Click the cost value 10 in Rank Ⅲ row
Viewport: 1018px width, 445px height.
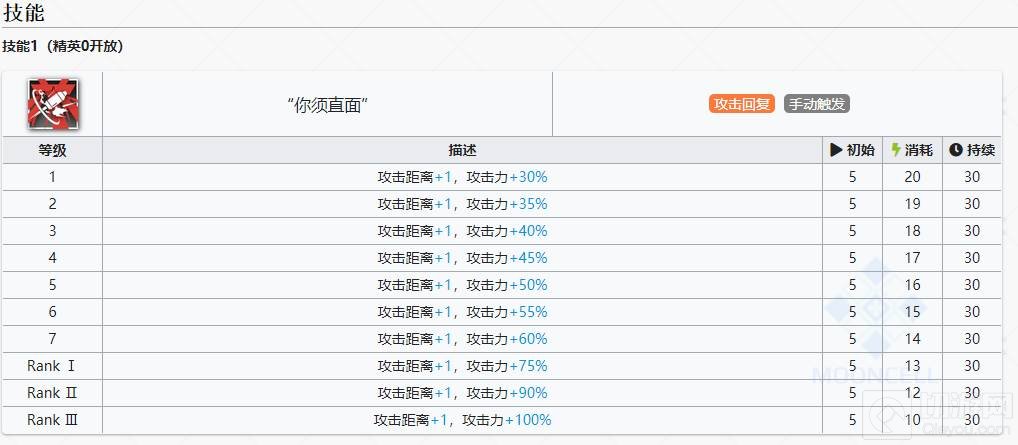pyautogui.click(x=912, y=420)
